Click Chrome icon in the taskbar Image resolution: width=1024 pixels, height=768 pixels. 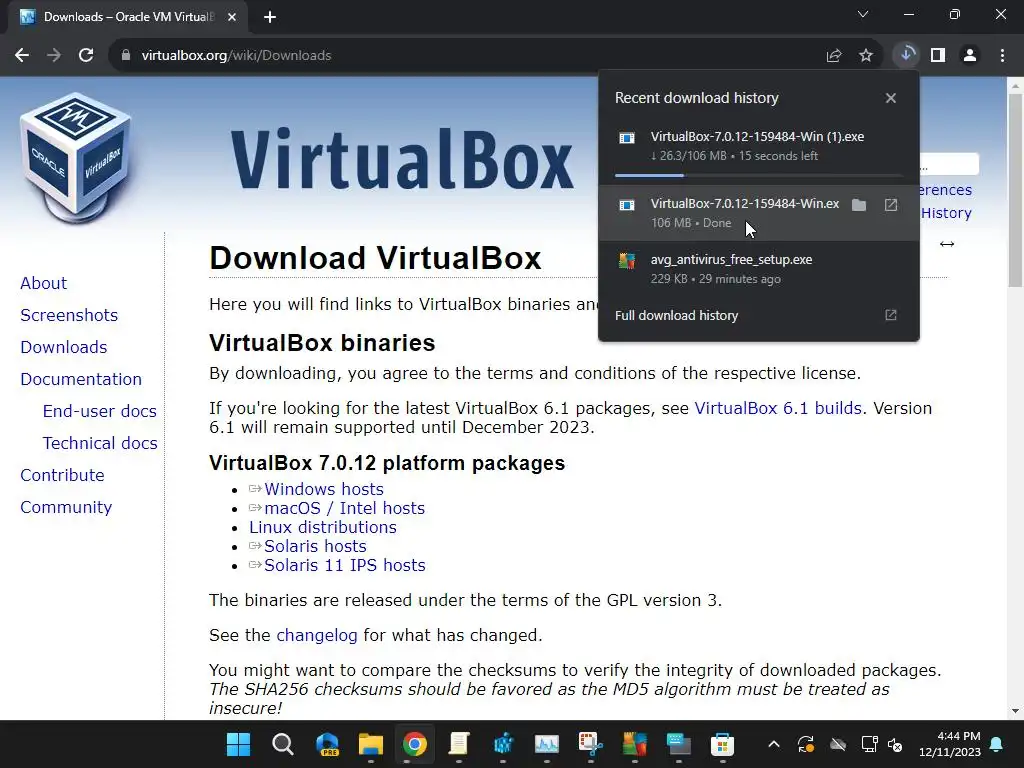(x=415, y=744)
